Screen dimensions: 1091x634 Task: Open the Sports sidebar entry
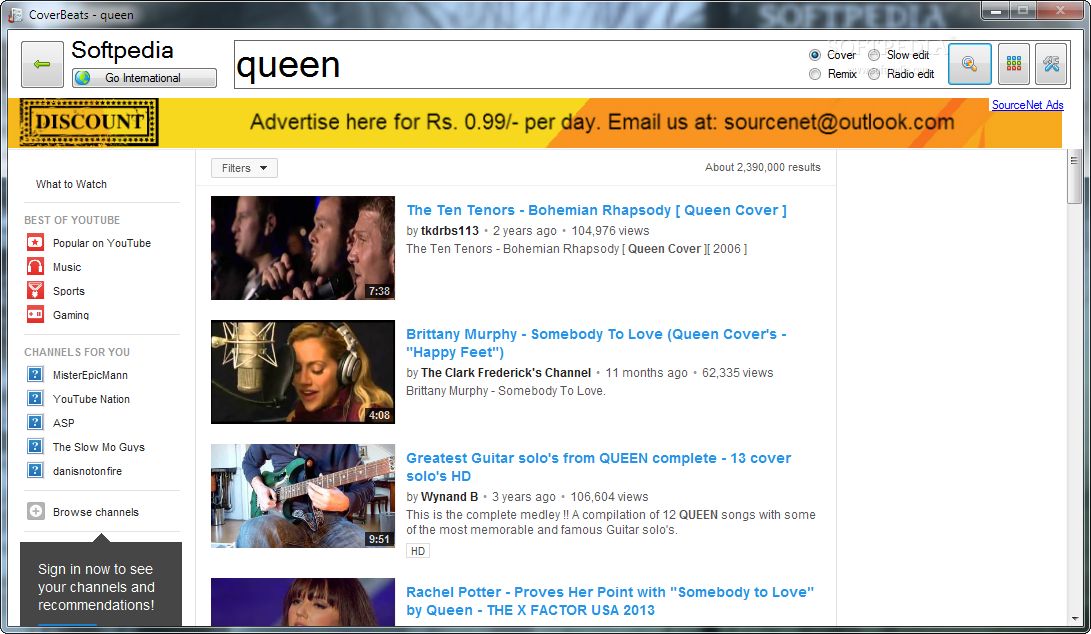pos(69,291)
